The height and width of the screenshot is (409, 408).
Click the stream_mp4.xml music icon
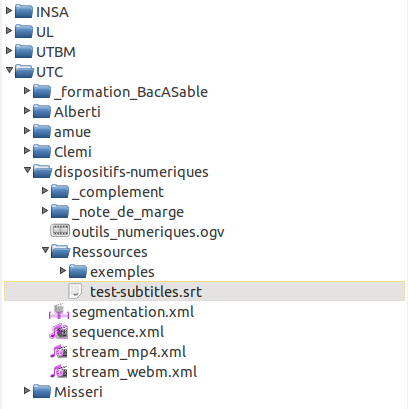pos(59,352)
